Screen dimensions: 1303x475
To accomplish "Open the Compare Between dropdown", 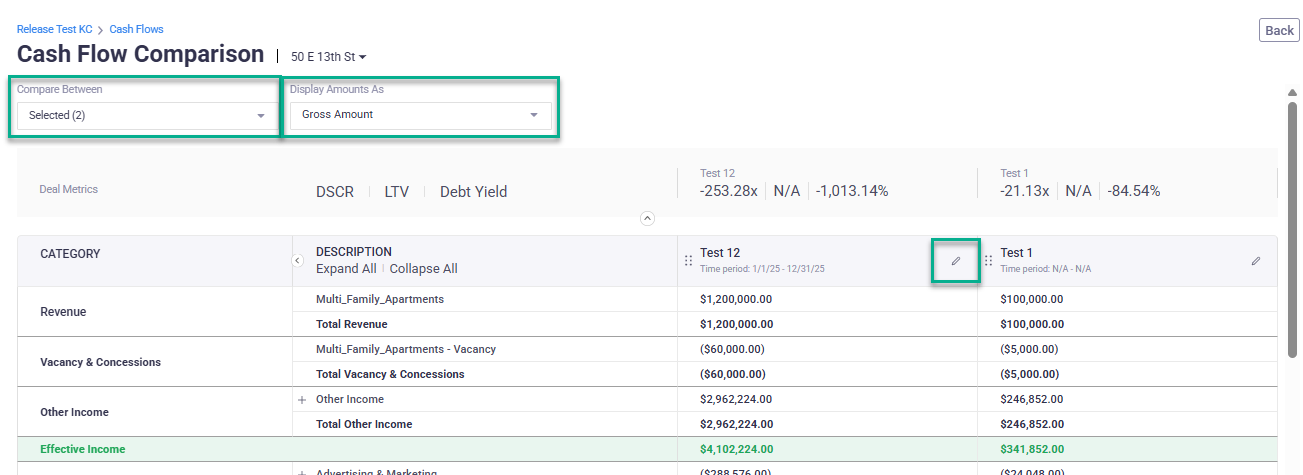I will (147, 116).
